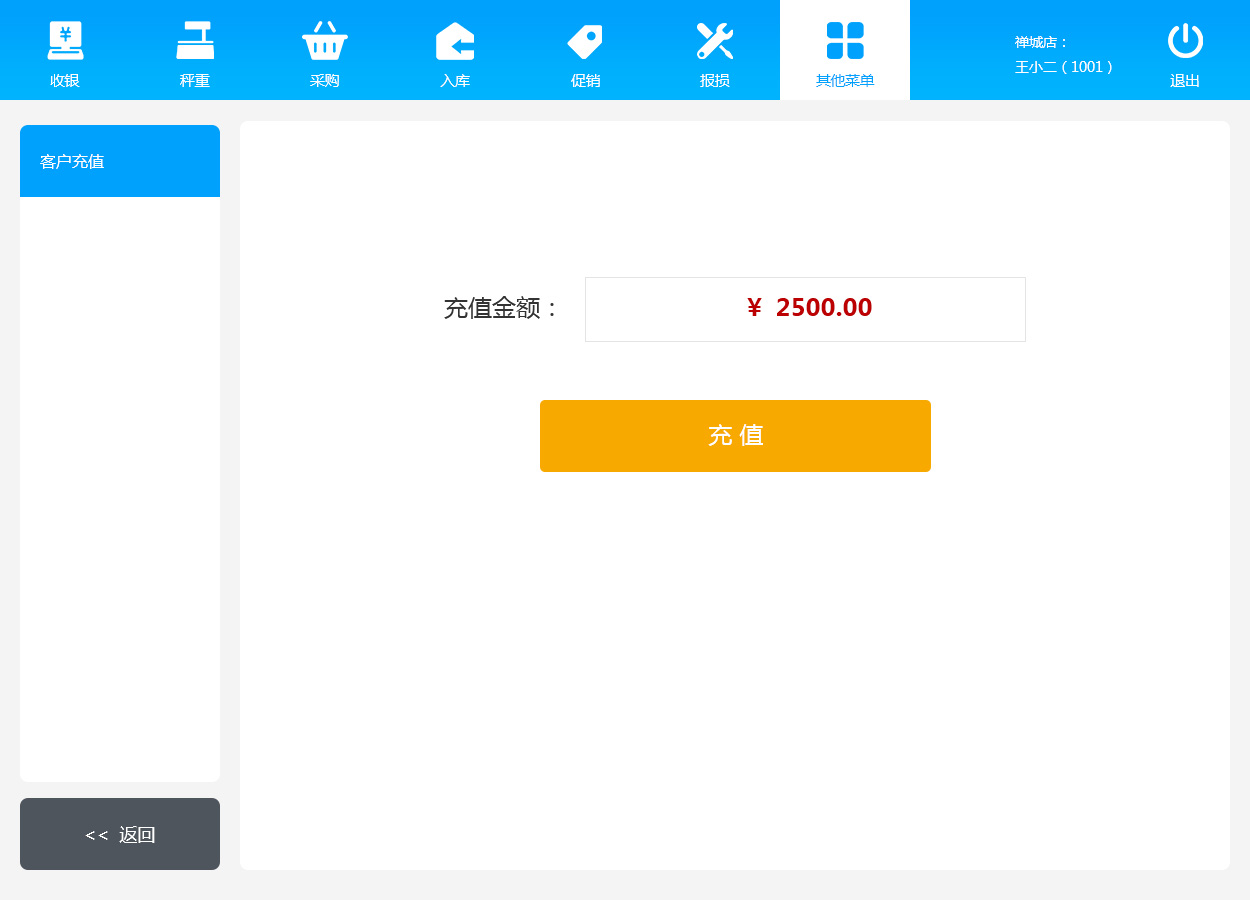Open the 采购 shopping basket icon
The width and height of the screenshot is (1250, 900).
[325, 40]
